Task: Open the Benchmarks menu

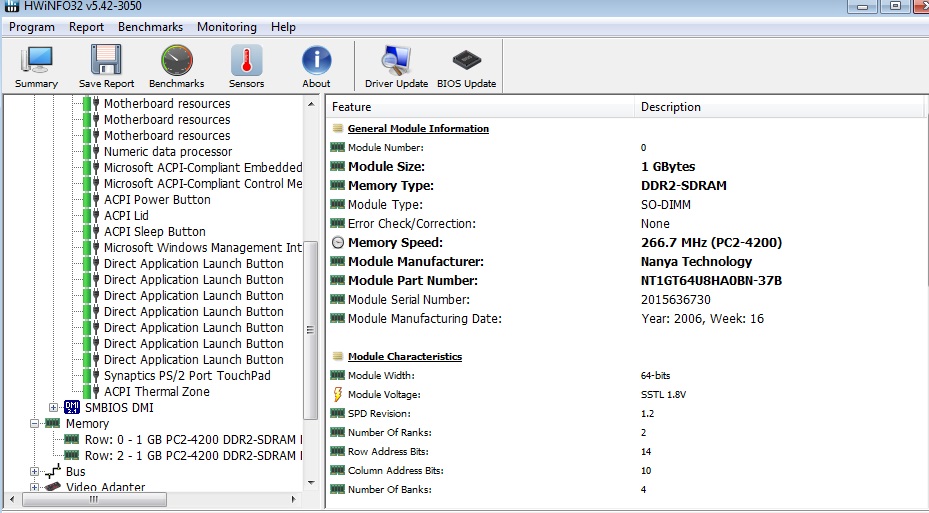Action: click(x=150, y=27)
